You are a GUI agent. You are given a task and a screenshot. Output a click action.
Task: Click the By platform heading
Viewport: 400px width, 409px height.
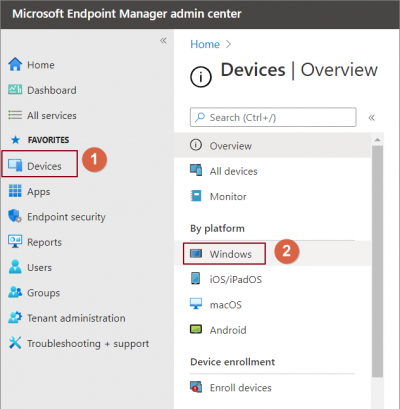pos(217,228)
